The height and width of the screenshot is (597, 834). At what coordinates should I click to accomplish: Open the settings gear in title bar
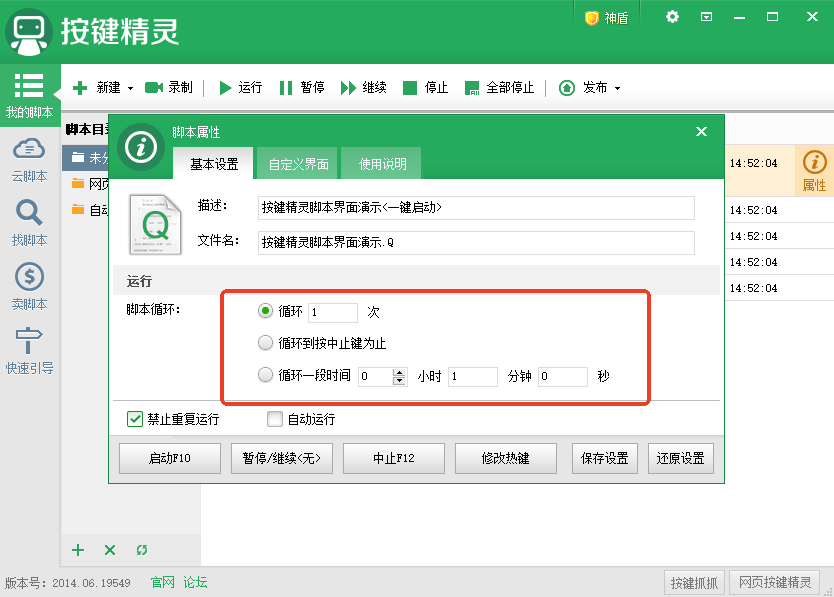[672, 17]
